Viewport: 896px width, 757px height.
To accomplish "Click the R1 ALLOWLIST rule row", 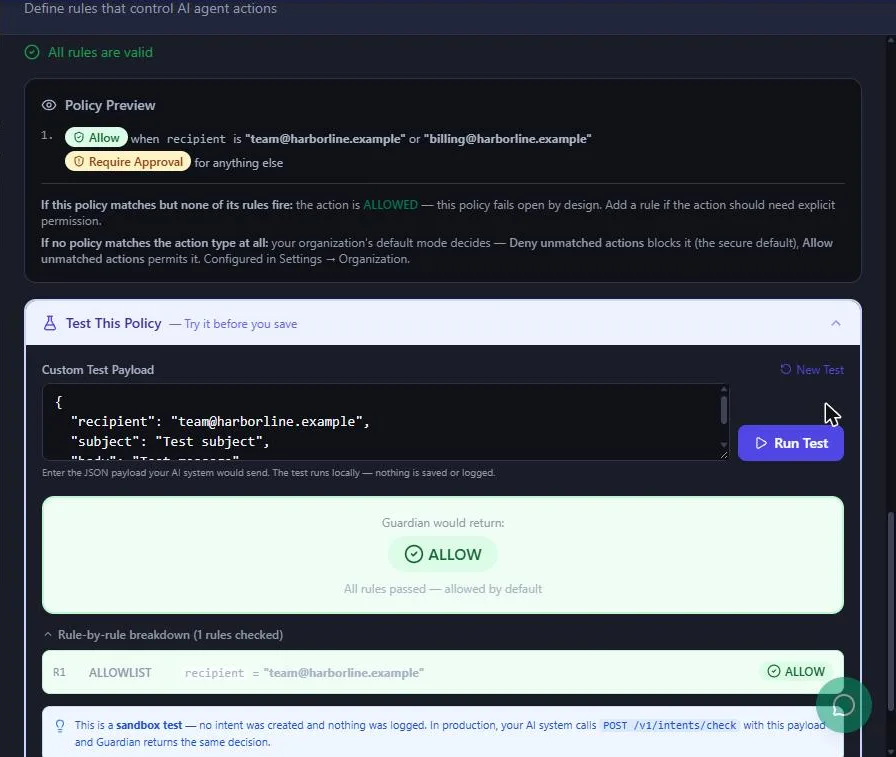I will (442, 672).
